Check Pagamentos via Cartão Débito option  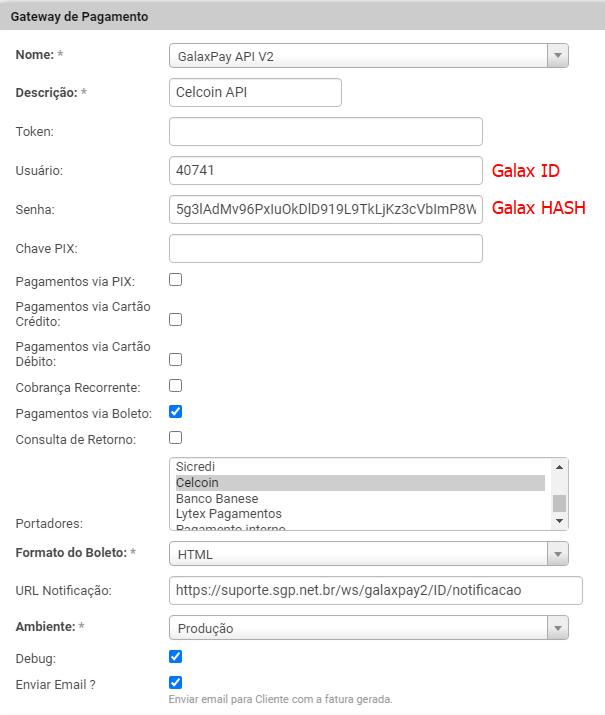coord(176,359)
